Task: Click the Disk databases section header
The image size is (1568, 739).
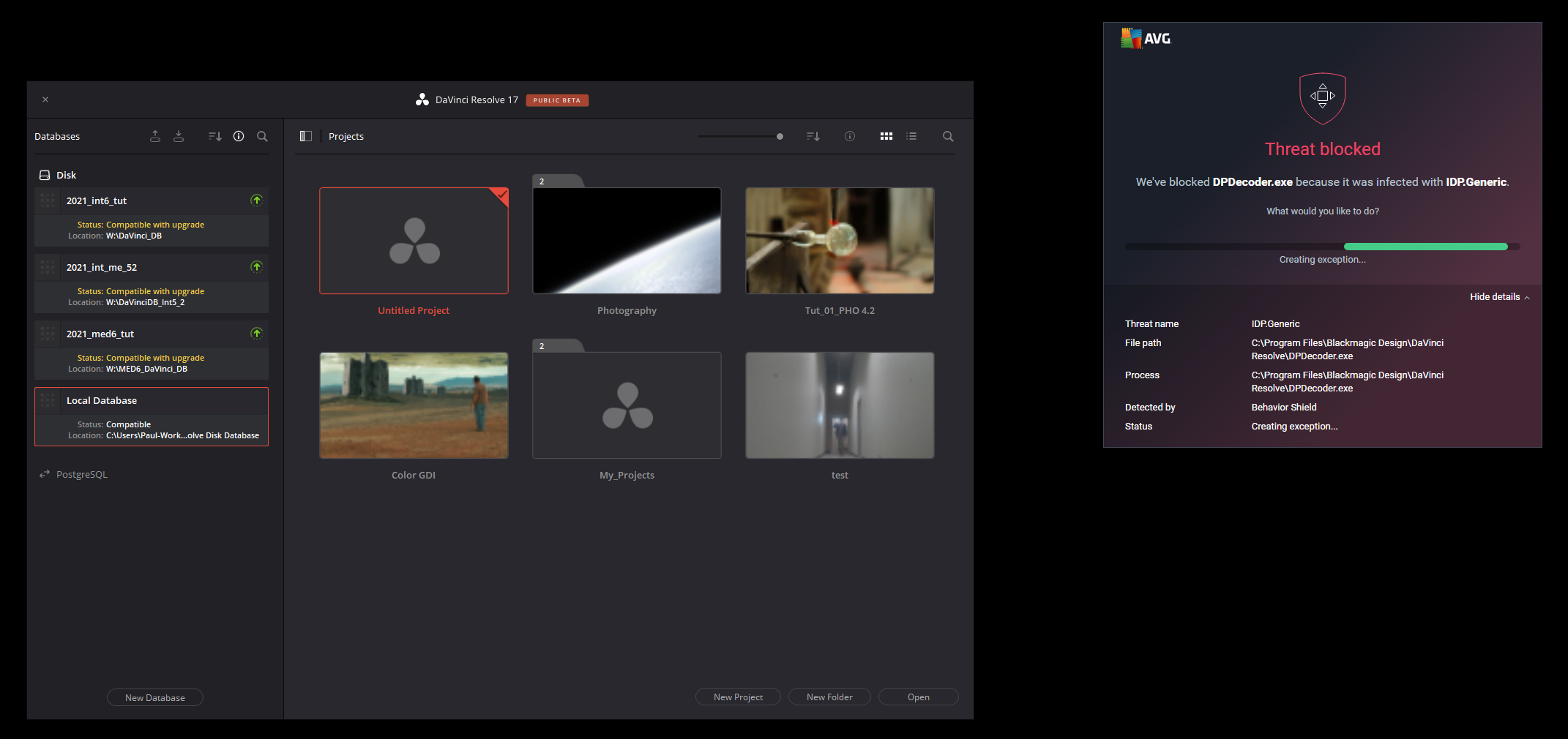Action: pos(58,175)
